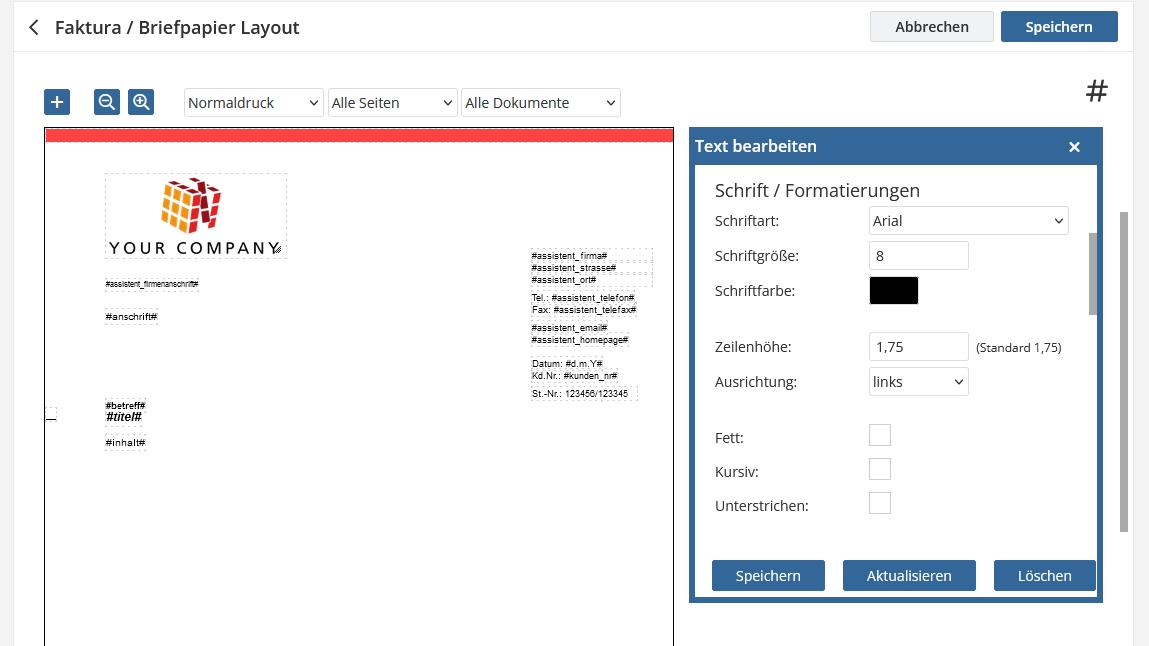The image size is (1149, 646).
Task: Click Speichern in Text bearbeiten panel
Action: tap(768, 576)
